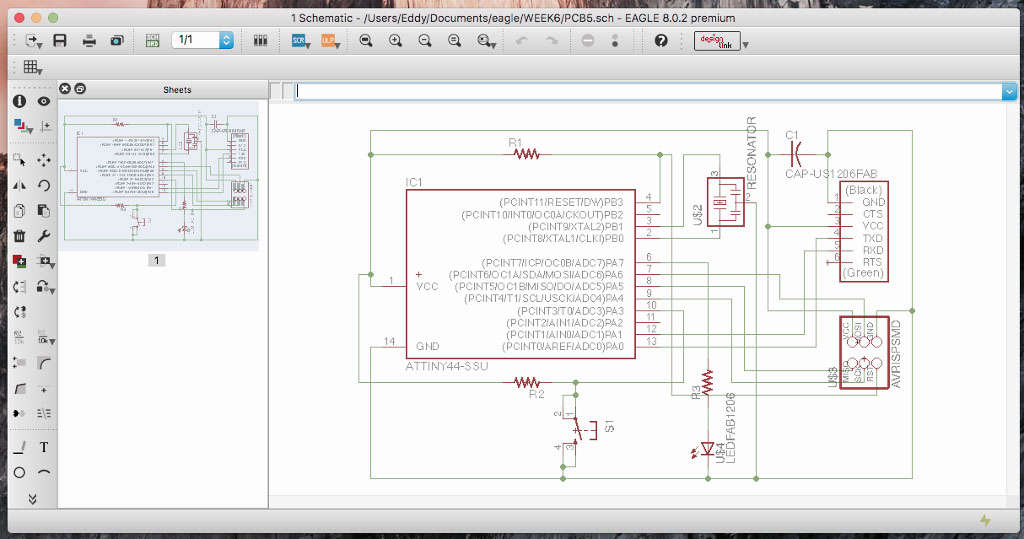Undock the Sheets panel with float button
This screenshot has height=539, width=1024.
(80, 89)
